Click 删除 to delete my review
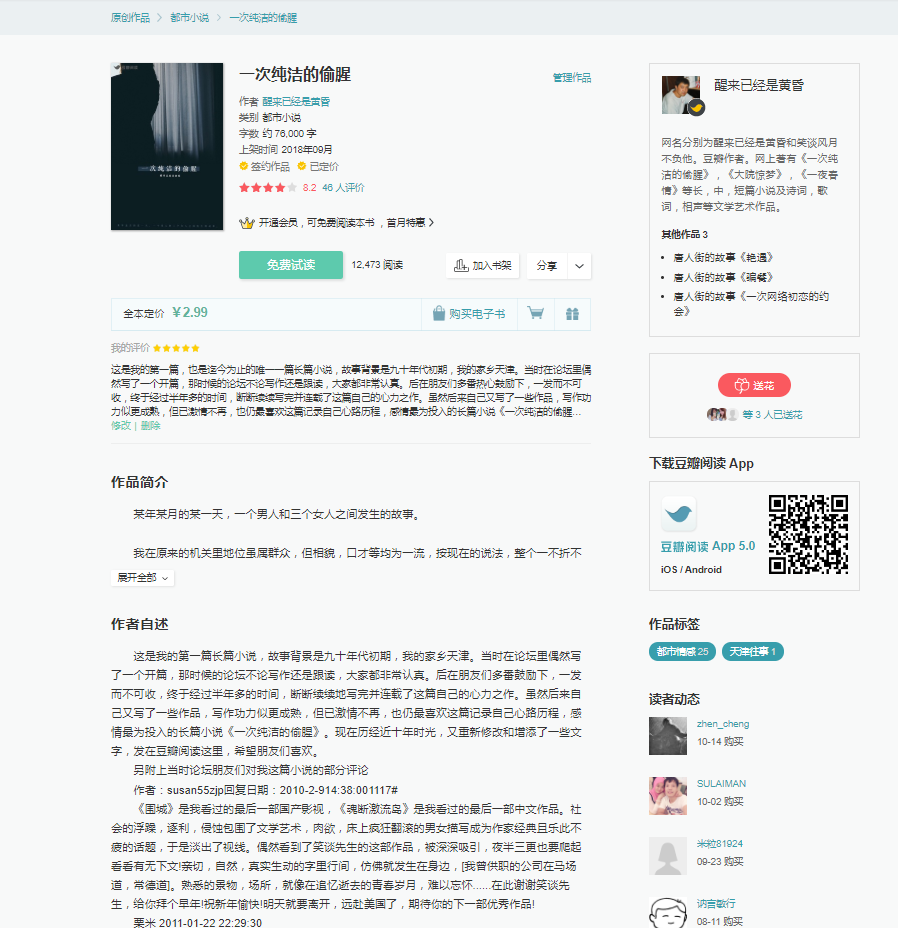898x928 pixels. tap(150, 426)
